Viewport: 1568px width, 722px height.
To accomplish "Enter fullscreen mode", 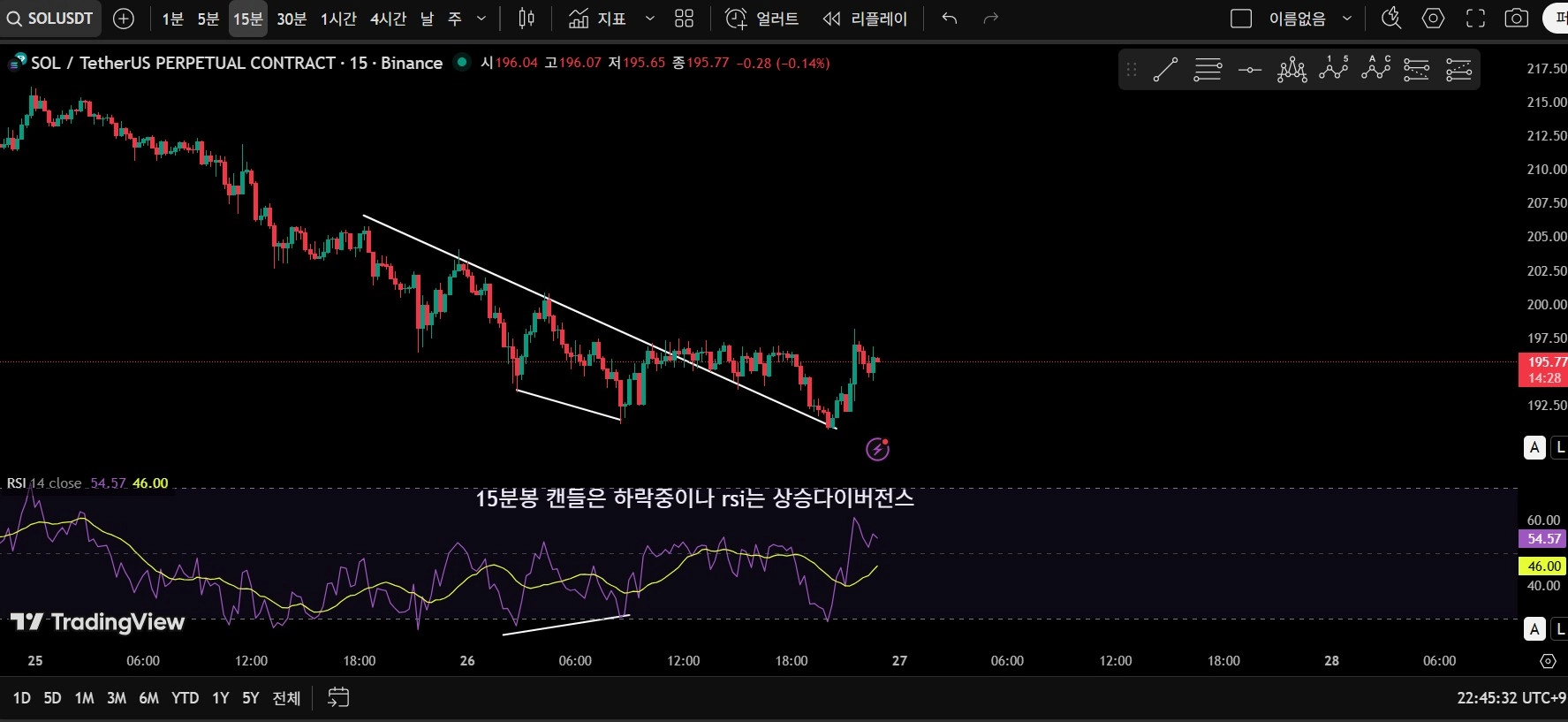I will [1475, 19].
